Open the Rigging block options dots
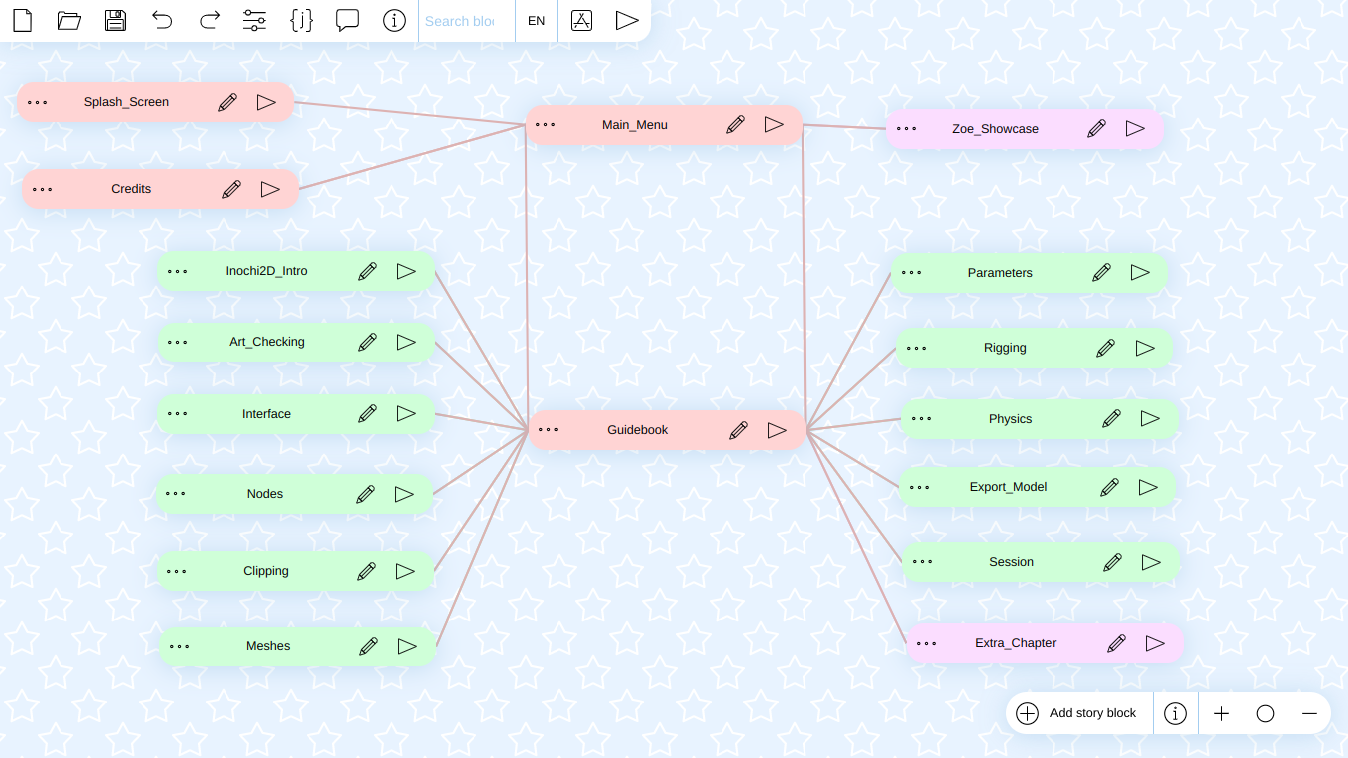 coord(917,348)
